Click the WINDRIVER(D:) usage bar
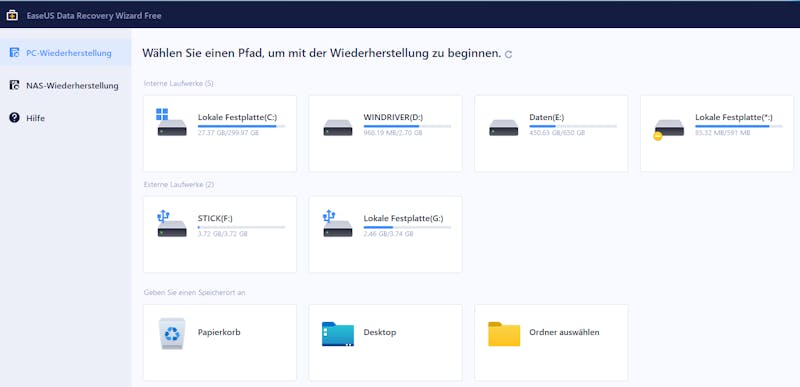The image size is (800, 387). tap(407, 126)
